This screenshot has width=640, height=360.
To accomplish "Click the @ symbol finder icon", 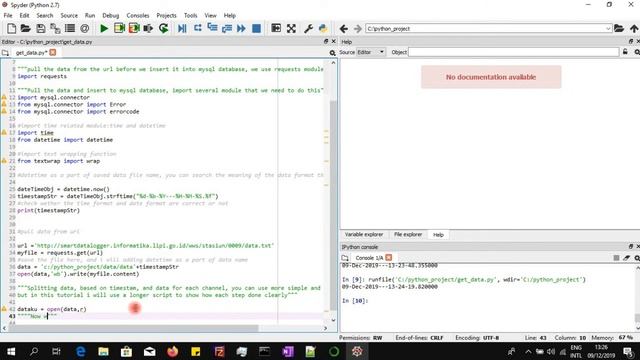I will 84,28.
